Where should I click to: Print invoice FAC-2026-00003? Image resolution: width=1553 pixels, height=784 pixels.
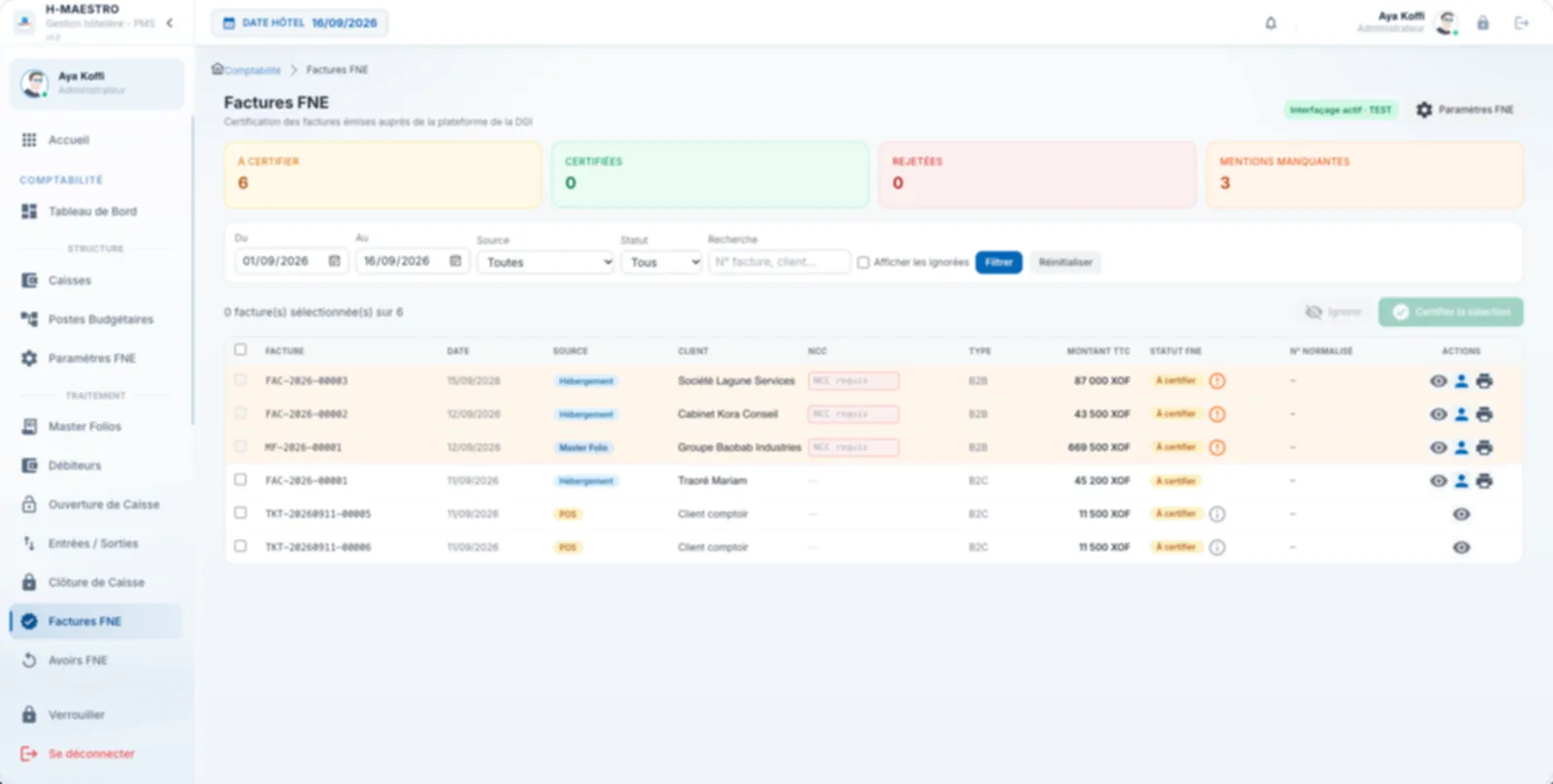click(1484, 381)
